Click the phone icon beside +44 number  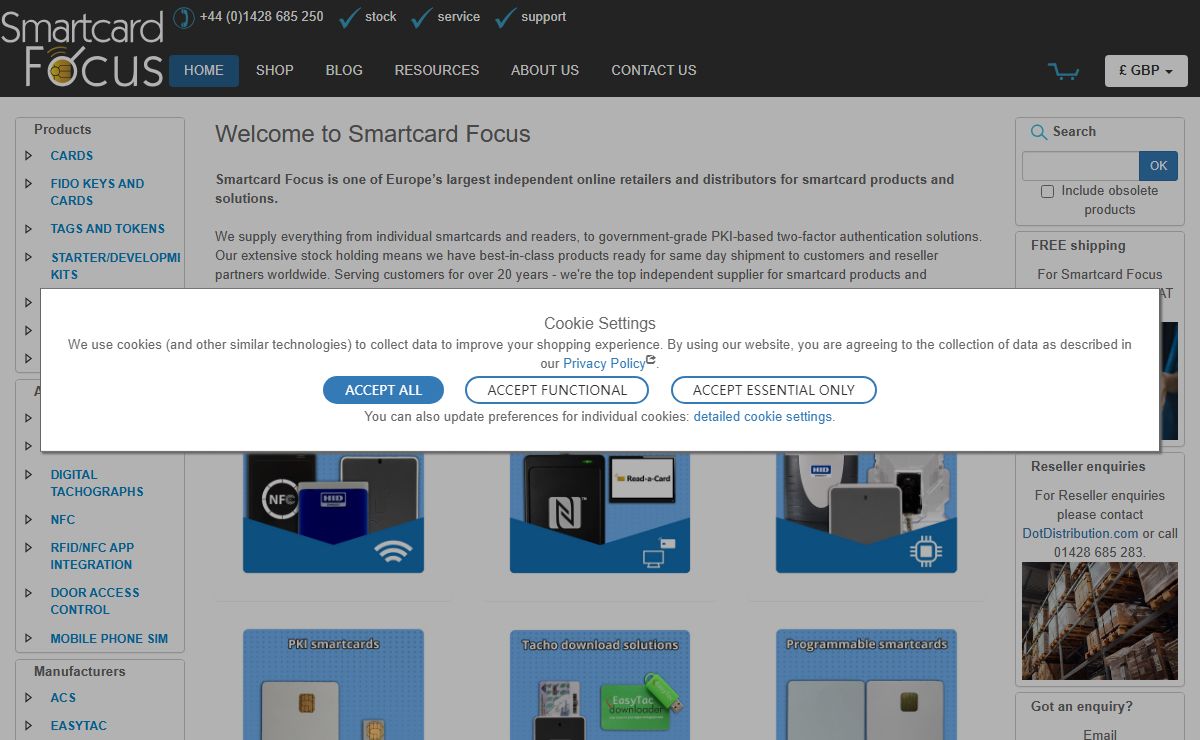click(183, 17)
